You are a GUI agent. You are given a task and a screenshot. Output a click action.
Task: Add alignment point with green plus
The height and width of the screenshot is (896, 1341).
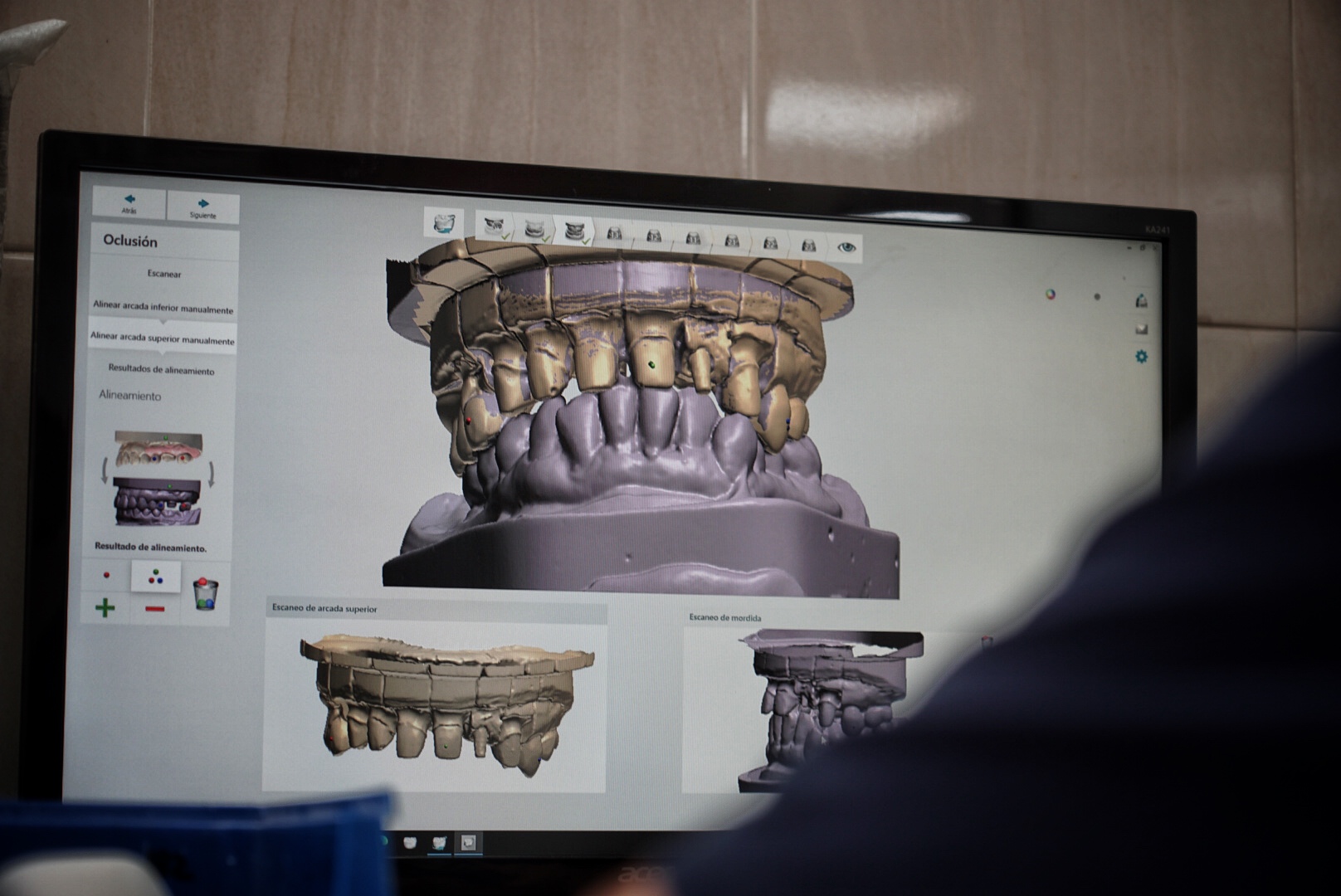pos(105,608)
